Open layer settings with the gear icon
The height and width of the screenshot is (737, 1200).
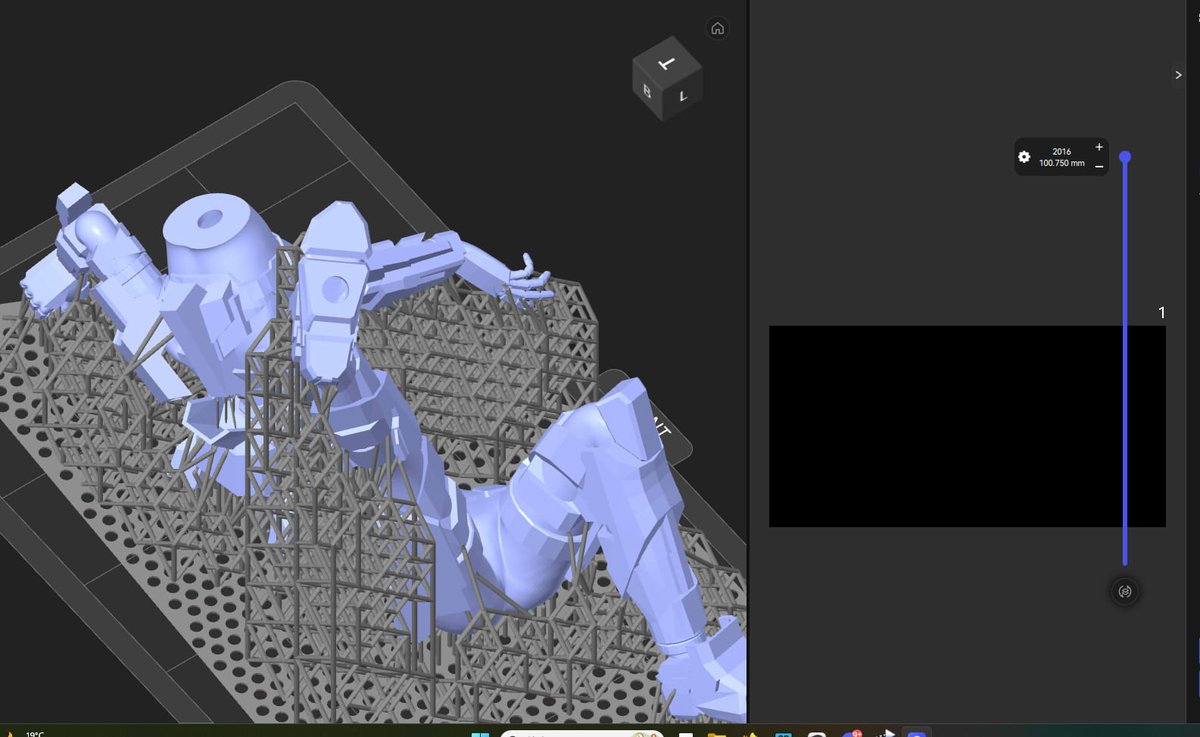(x=1024, y=157)
